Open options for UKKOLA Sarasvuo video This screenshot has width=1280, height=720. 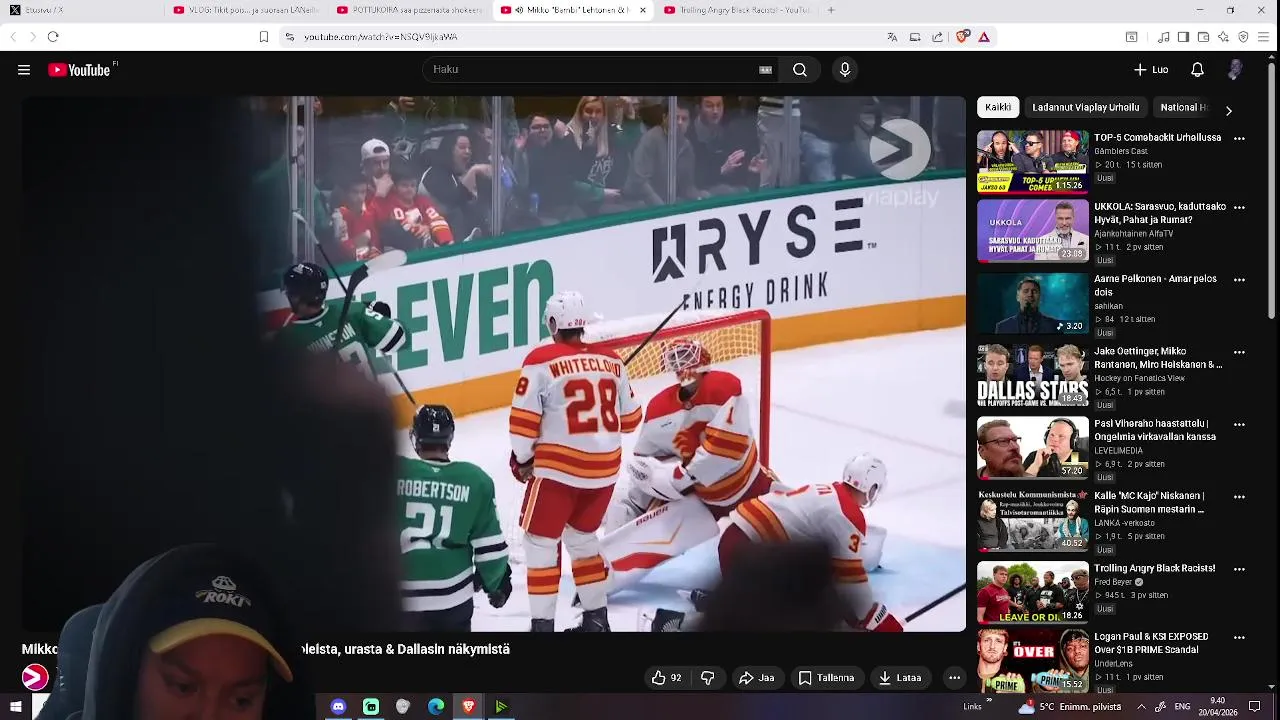1239,208
